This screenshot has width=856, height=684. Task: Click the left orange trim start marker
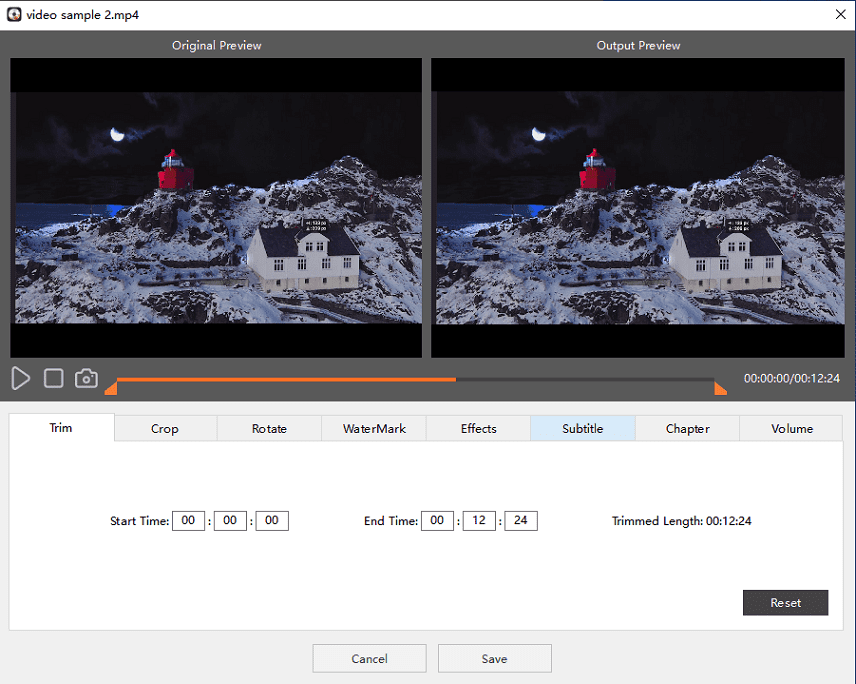110,387
